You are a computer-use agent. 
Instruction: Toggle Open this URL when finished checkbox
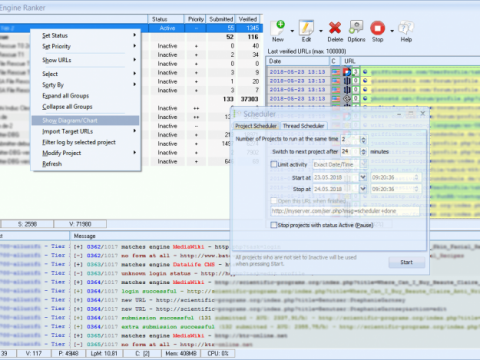[274, 201]
